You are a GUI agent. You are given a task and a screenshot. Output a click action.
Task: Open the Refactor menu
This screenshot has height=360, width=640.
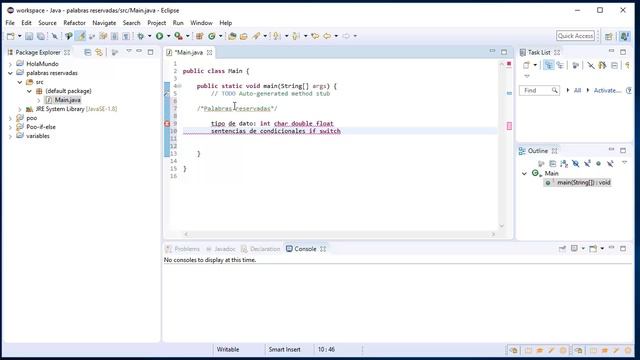(x=74, y=23)
